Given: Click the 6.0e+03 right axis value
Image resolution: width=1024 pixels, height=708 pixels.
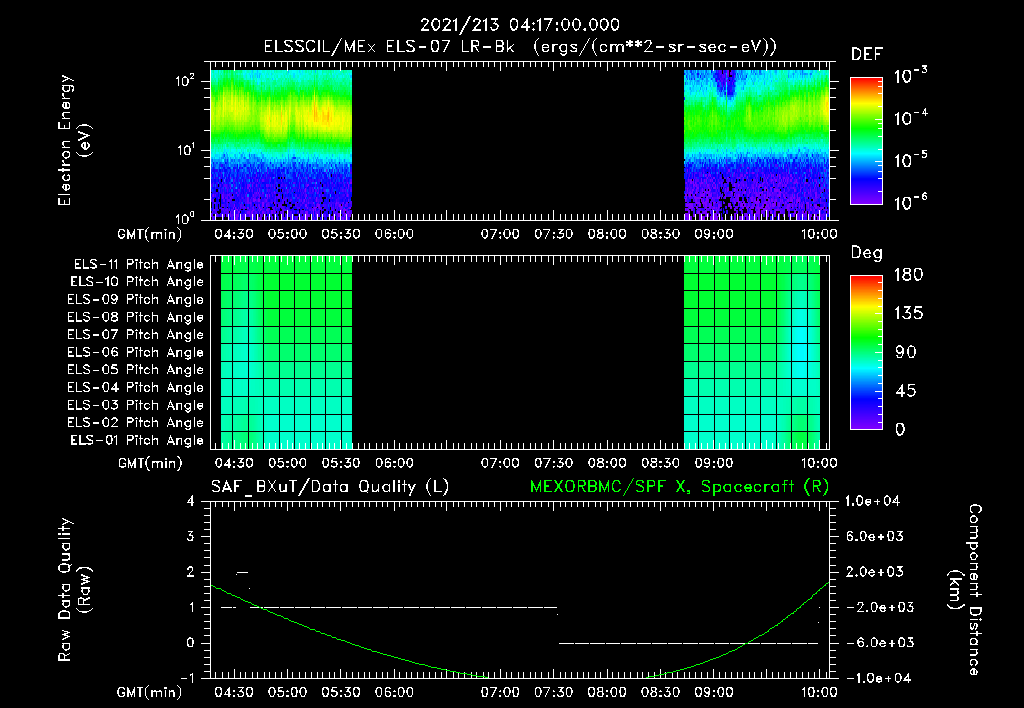Looking at the screenshot, I should tap(874, 536).
